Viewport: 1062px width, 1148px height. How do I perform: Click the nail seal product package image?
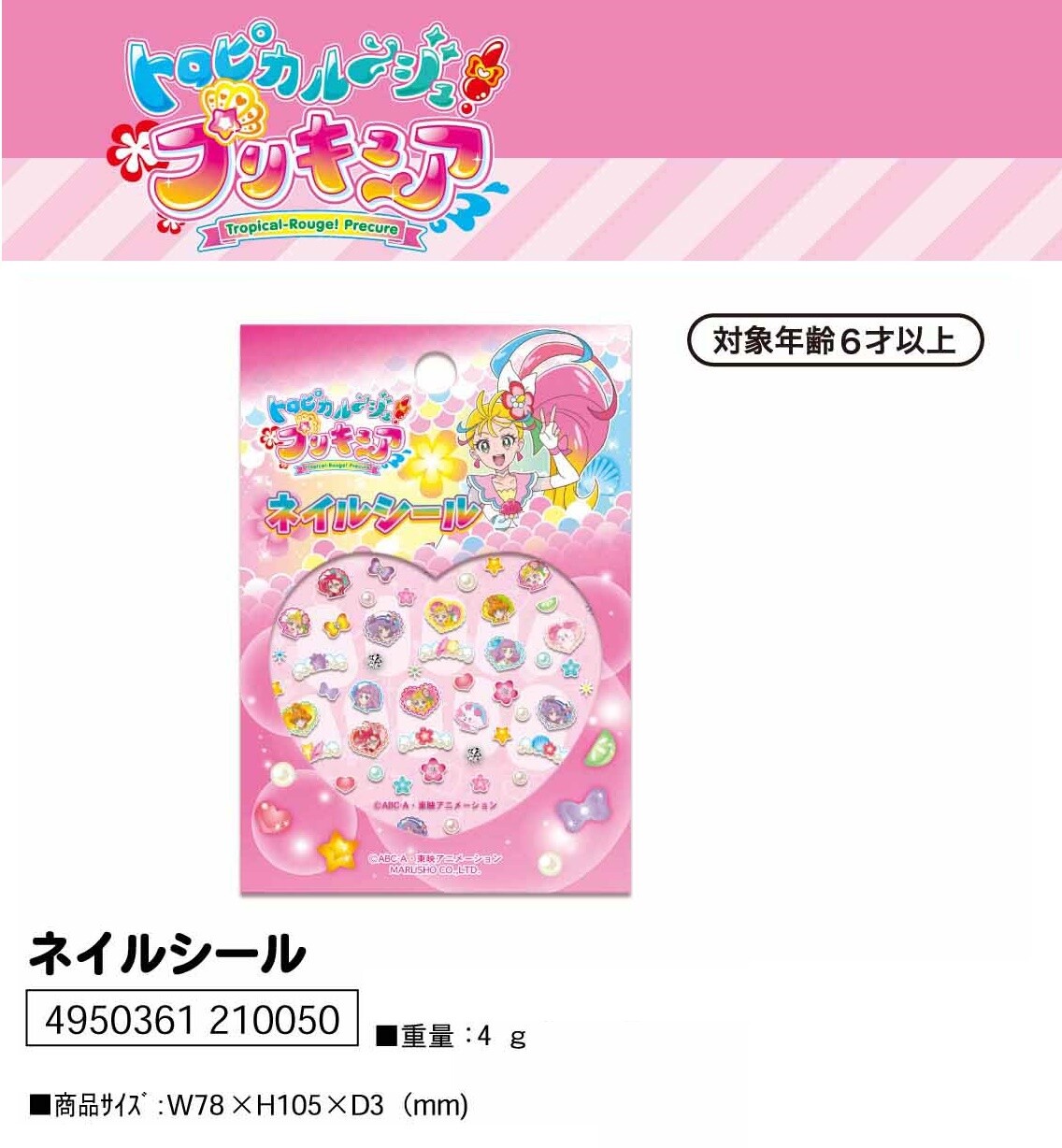click(437, 610)
